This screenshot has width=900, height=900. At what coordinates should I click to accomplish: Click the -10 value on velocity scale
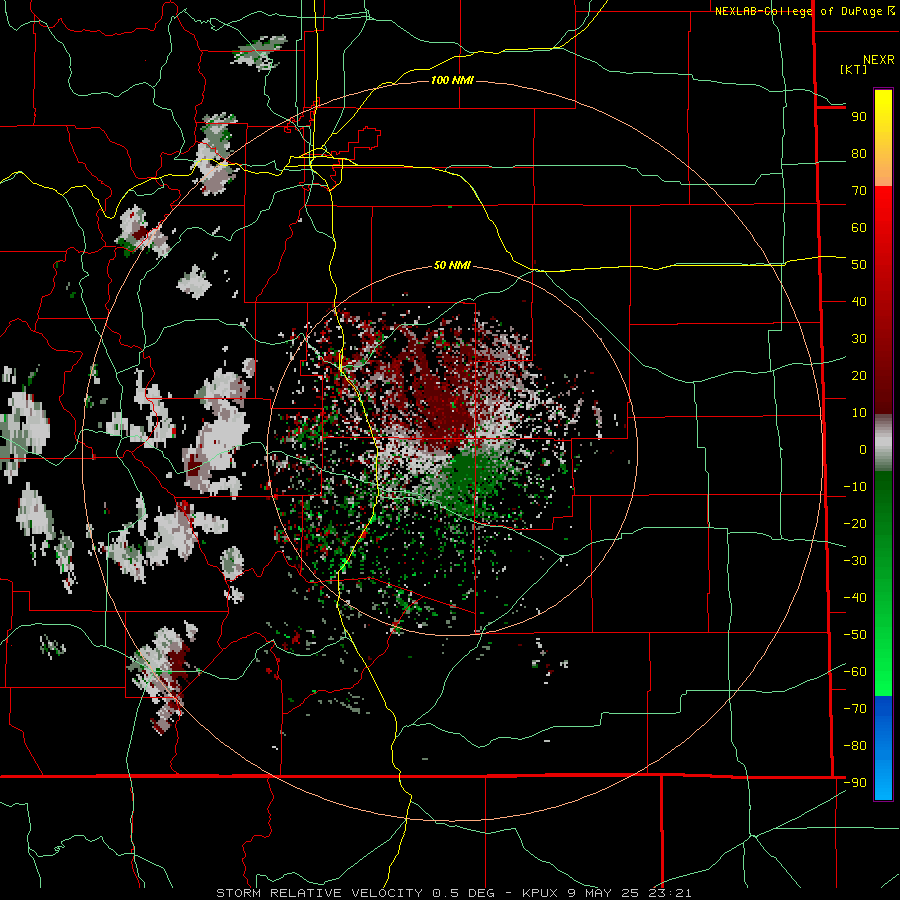point(855,487)
